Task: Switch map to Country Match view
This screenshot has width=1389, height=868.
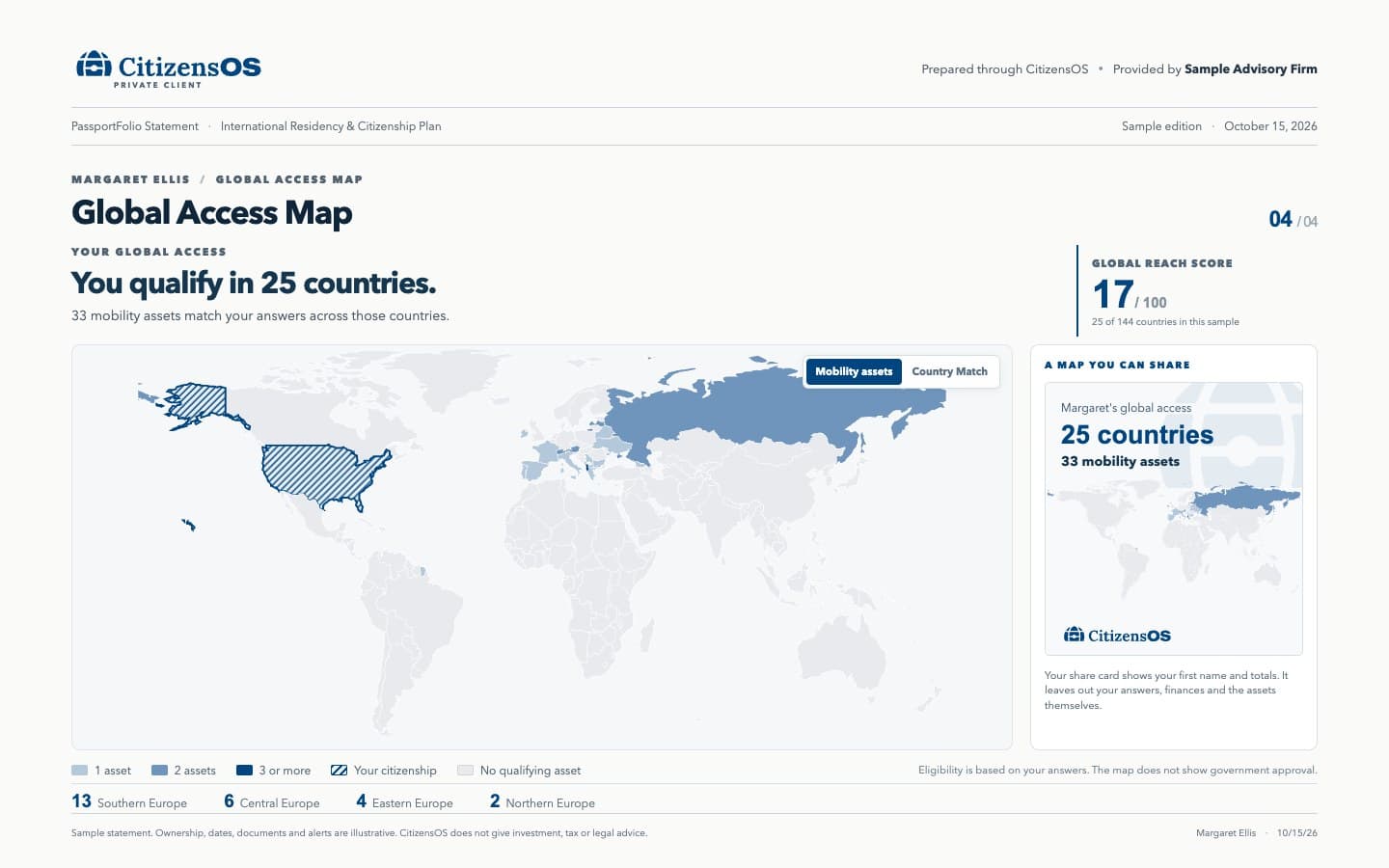Action: pos(949,371)
